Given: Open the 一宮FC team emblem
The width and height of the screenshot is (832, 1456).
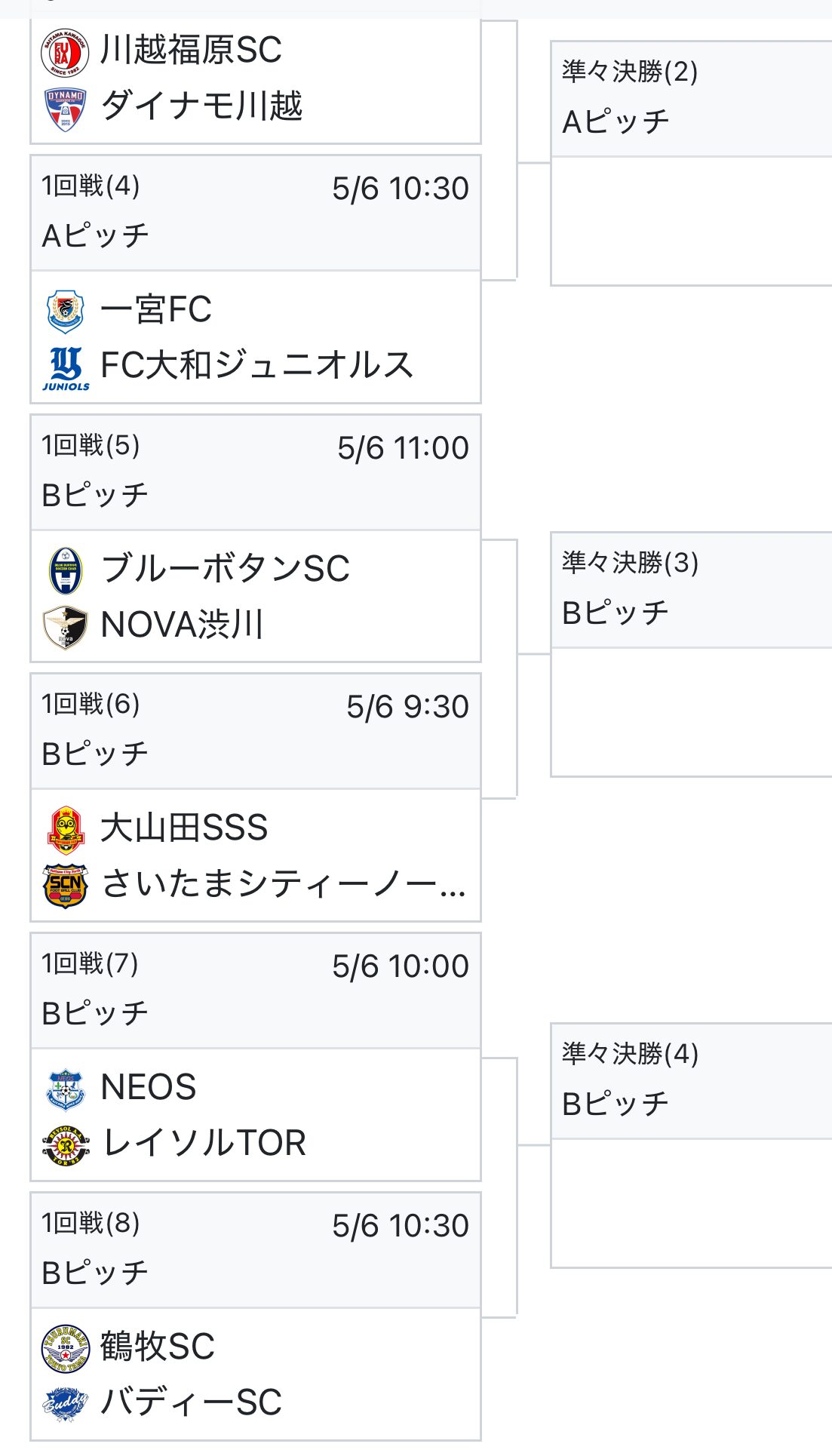Looking at the screenshot, I should 65,311.
